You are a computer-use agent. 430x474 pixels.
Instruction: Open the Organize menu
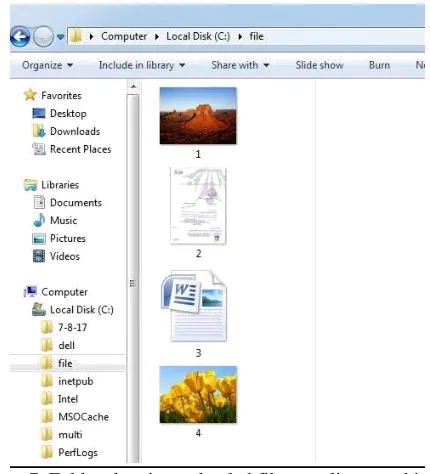pyautogui.click(x=47, y=65)
